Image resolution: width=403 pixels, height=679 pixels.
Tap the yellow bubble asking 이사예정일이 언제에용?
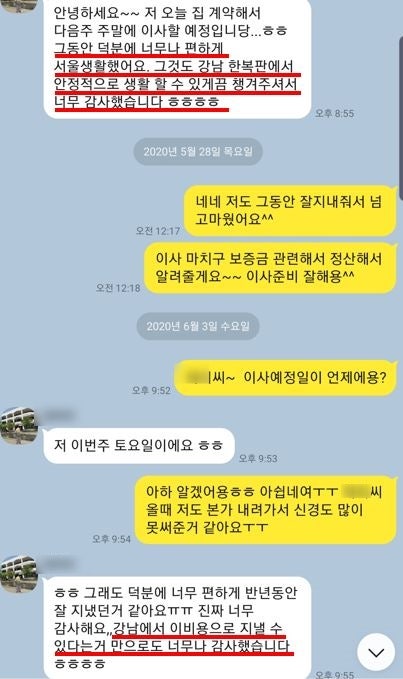point(285,378)
